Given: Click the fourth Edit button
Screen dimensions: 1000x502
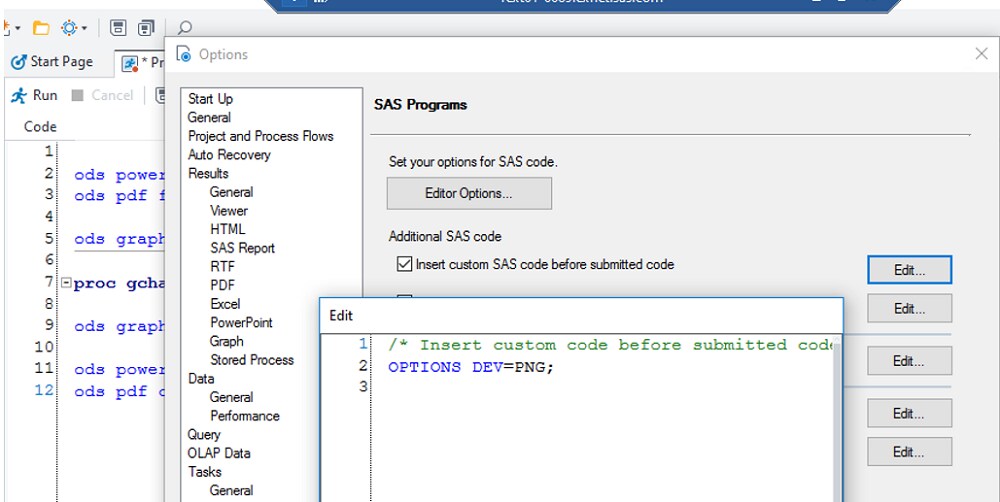Looking at the screenshot, I should [909, 413].
